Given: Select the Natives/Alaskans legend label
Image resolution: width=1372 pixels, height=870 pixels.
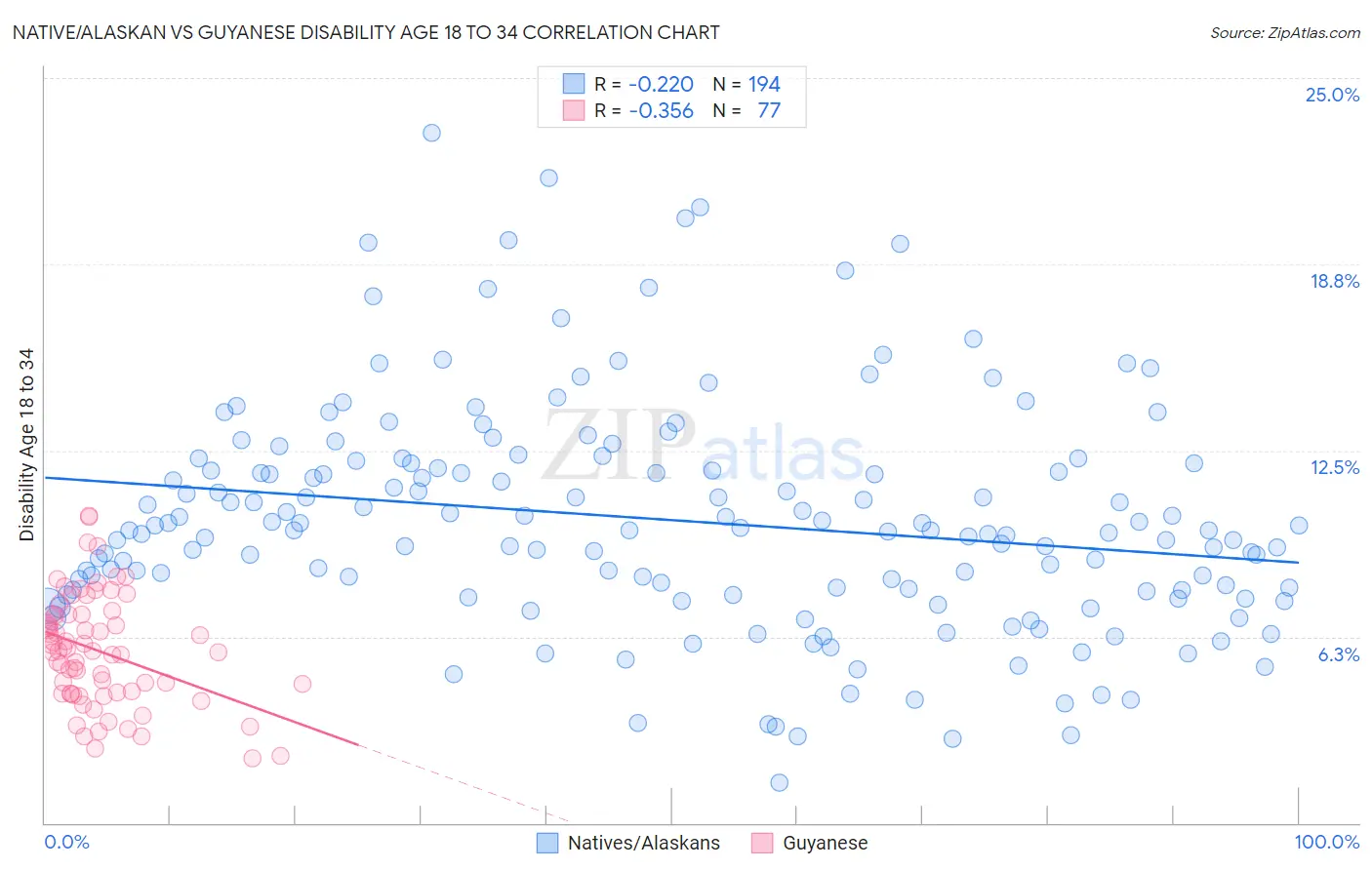Looking at the screenshot, I should pyautogui.click(x=644, y=843).
